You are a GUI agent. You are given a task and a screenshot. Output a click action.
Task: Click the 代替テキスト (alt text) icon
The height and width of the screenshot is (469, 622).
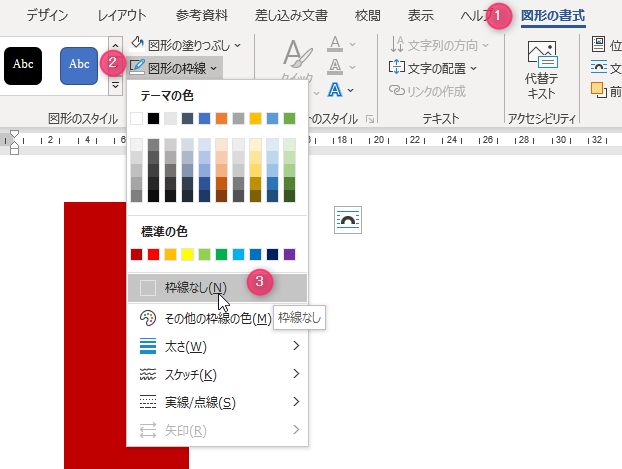click(541, 57)
